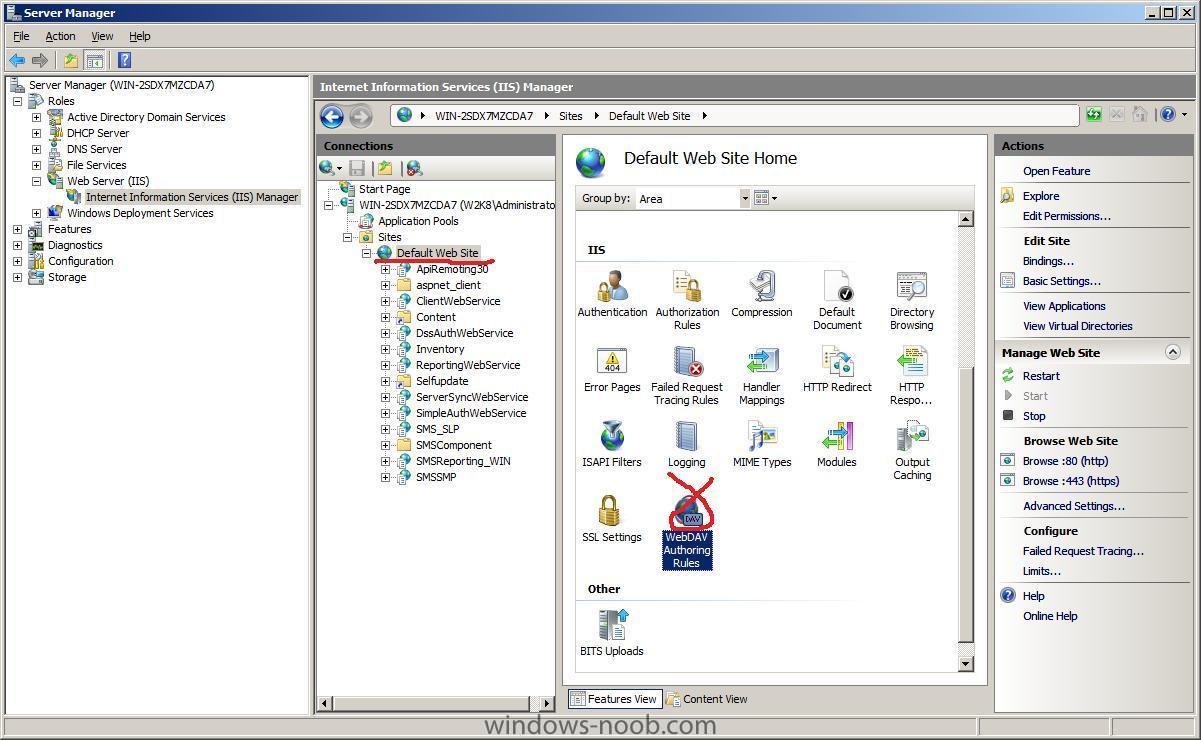Restart the web site
The height and width of the screenshot is (740, 1201).
1041,376
